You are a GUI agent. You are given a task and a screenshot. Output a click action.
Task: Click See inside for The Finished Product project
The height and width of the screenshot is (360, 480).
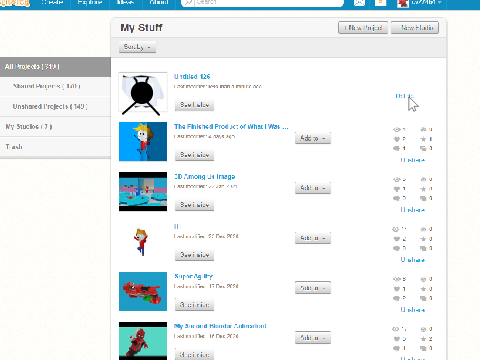pos(194,155)
